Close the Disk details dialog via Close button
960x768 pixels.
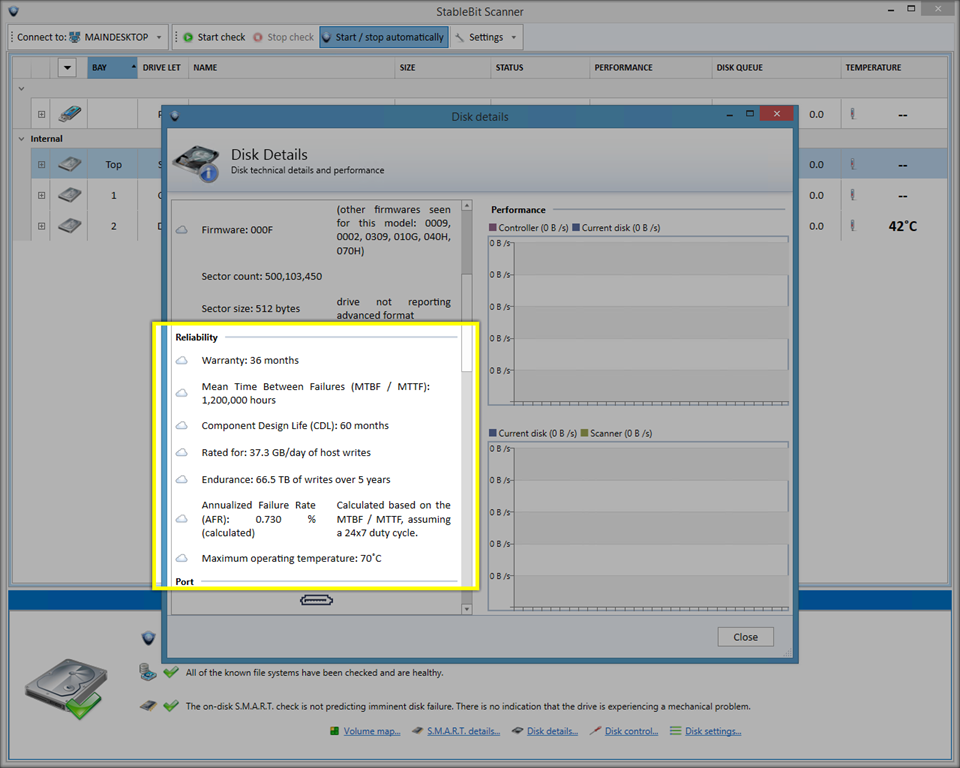[745, 637]
